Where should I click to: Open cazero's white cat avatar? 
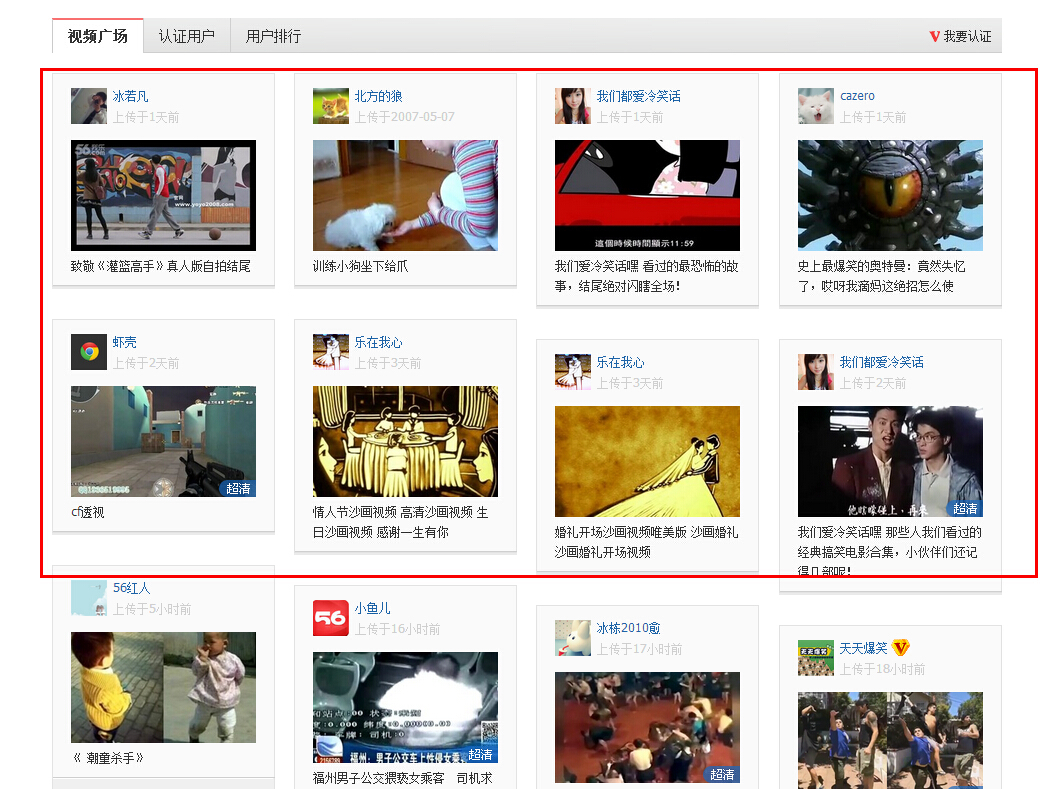tap(815, 106)
